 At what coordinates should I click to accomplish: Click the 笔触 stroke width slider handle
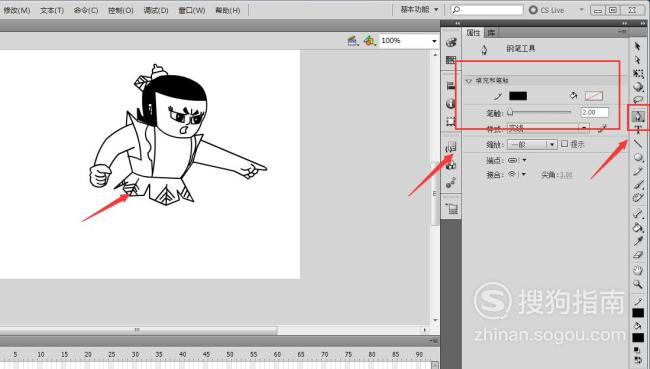tap(510, 112)
